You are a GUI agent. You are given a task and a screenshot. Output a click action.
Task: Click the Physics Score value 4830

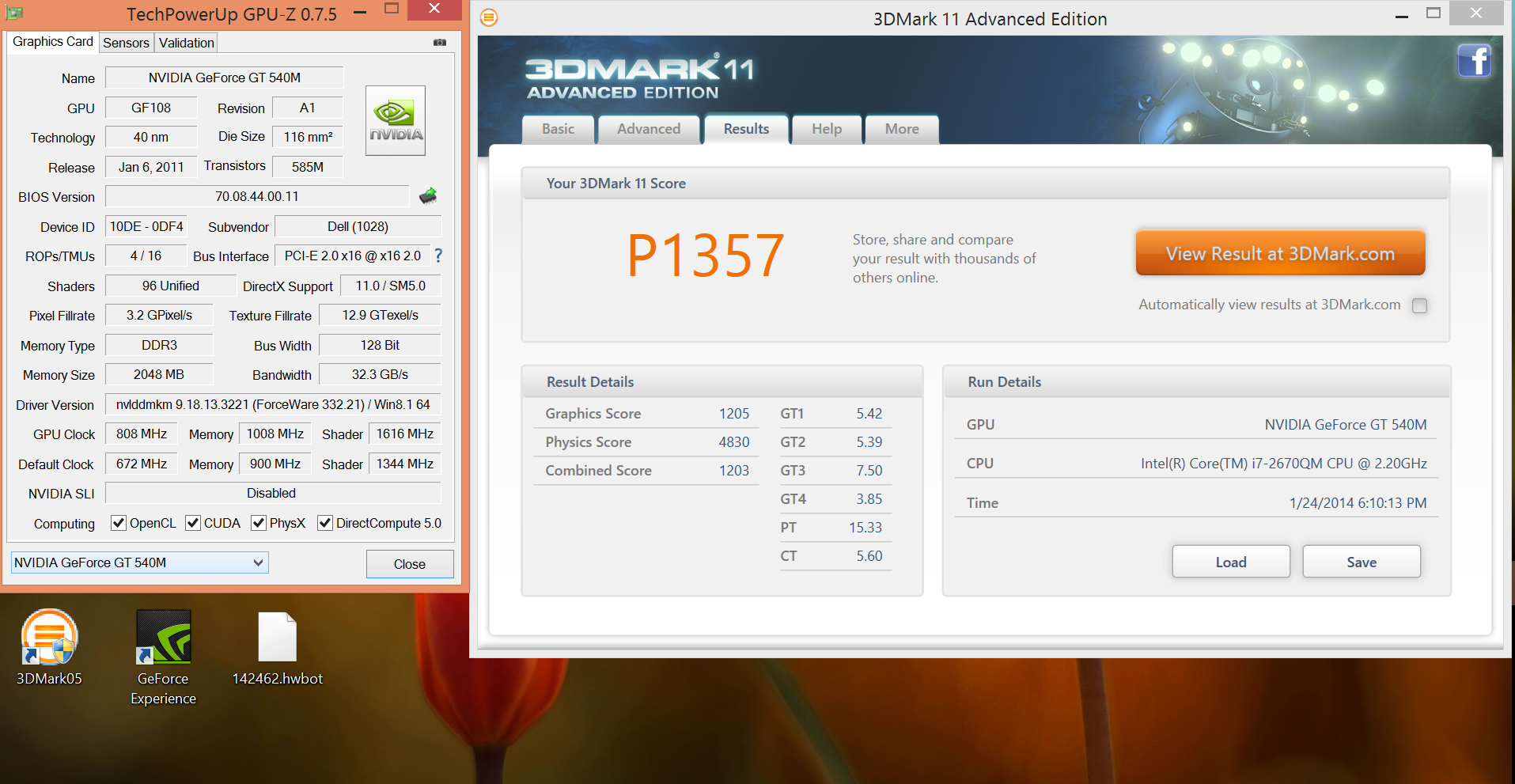pos(733,442)
